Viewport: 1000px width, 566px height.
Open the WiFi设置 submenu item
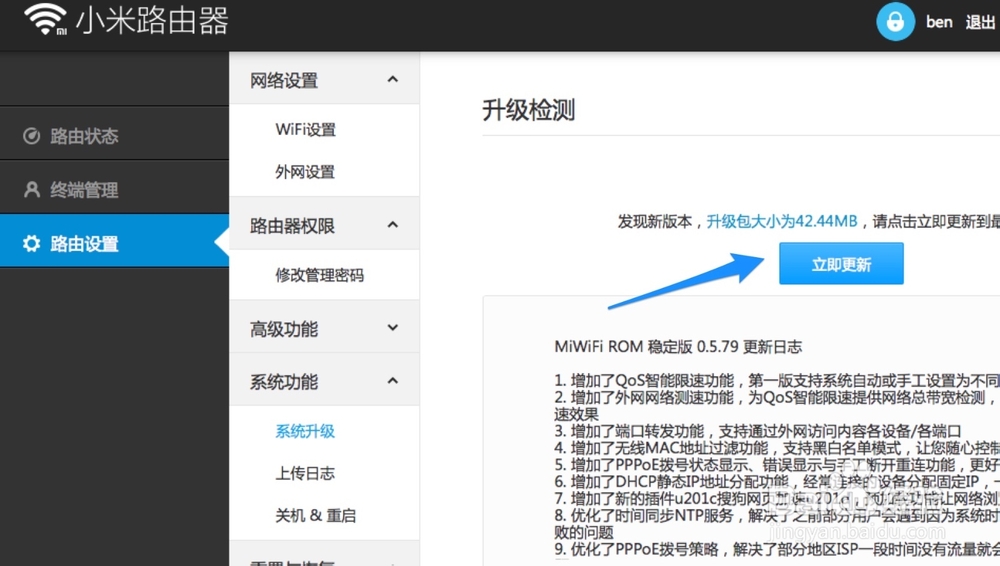click(305, 130)
